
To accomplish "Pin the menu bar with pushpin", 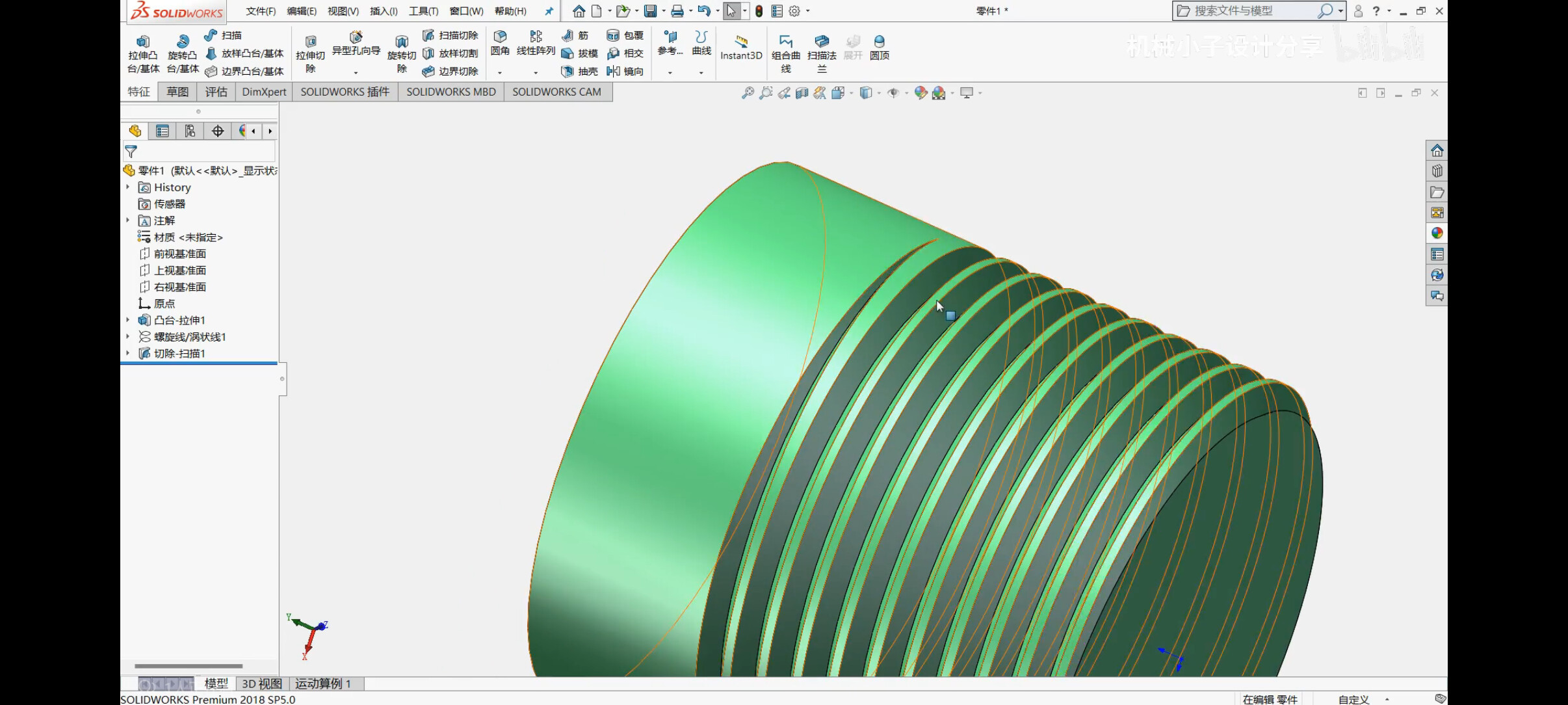I will [549, 11].
